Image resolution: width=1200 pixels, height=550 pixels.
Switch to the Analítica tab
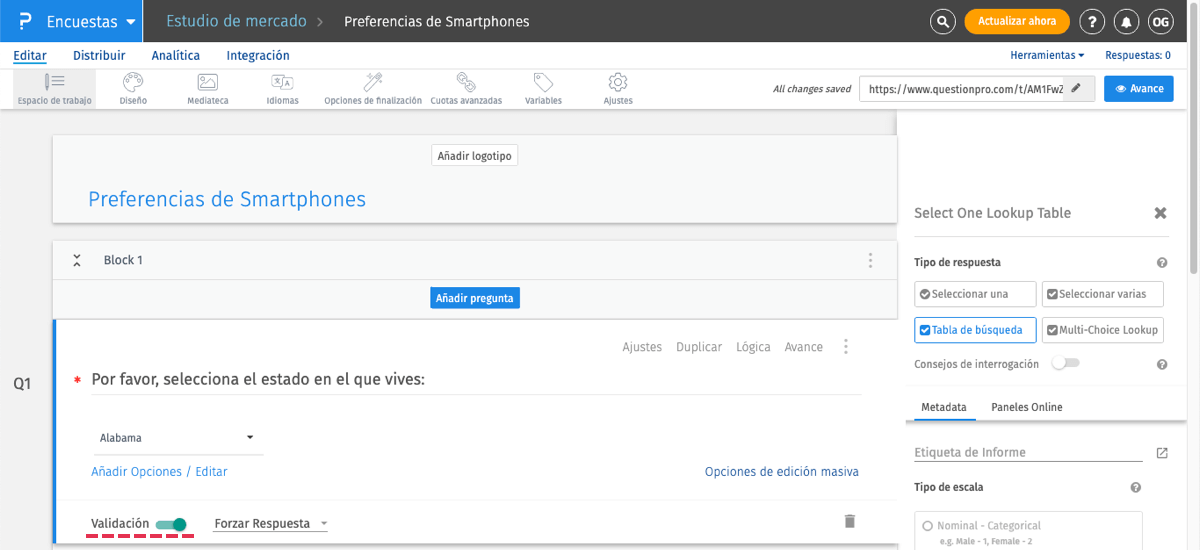pos(176,56)
